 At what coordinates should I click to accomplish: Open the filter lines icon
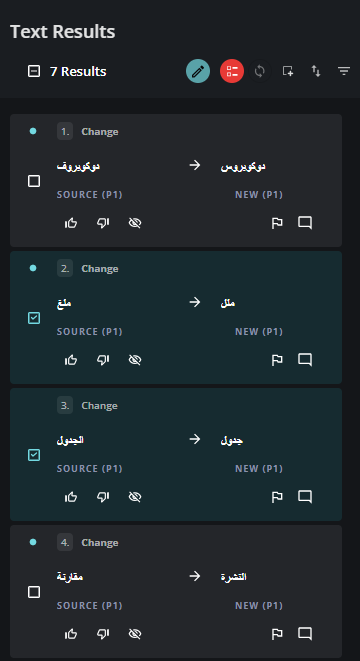click(344, 71)
